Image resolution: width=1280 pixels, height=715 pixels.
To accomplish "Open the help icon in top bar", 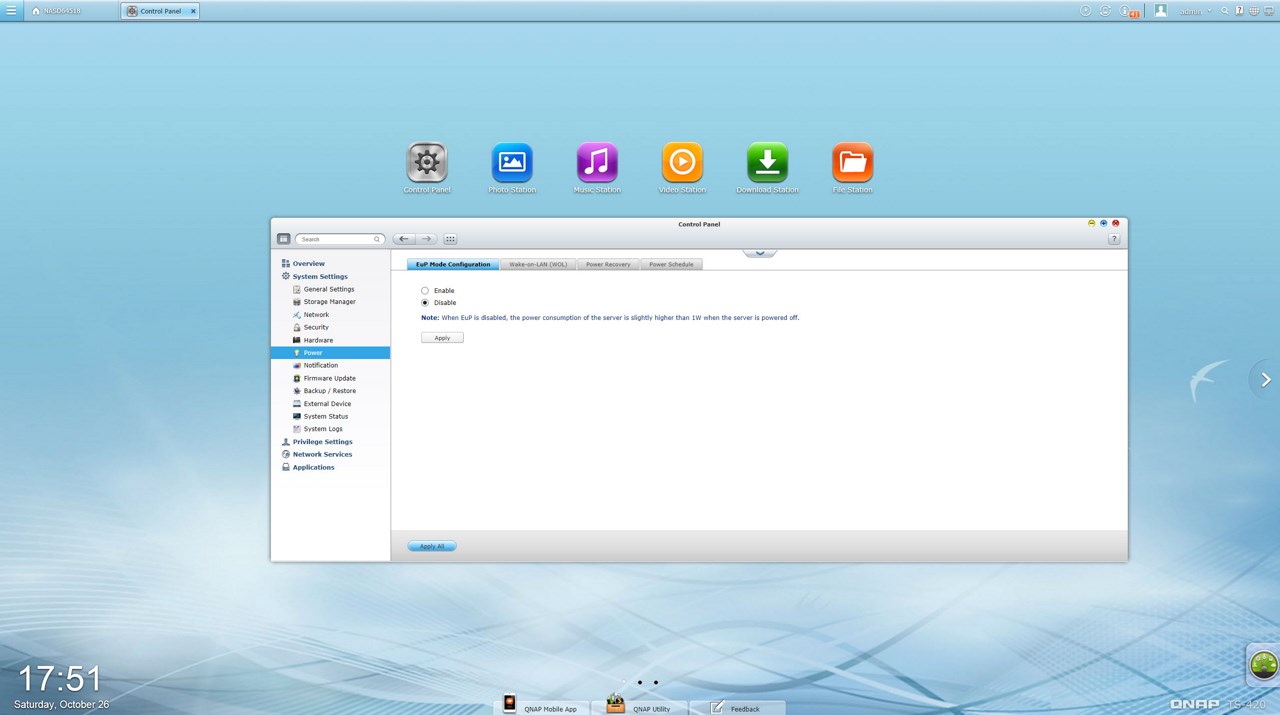I will click(x=1240, y=11).
